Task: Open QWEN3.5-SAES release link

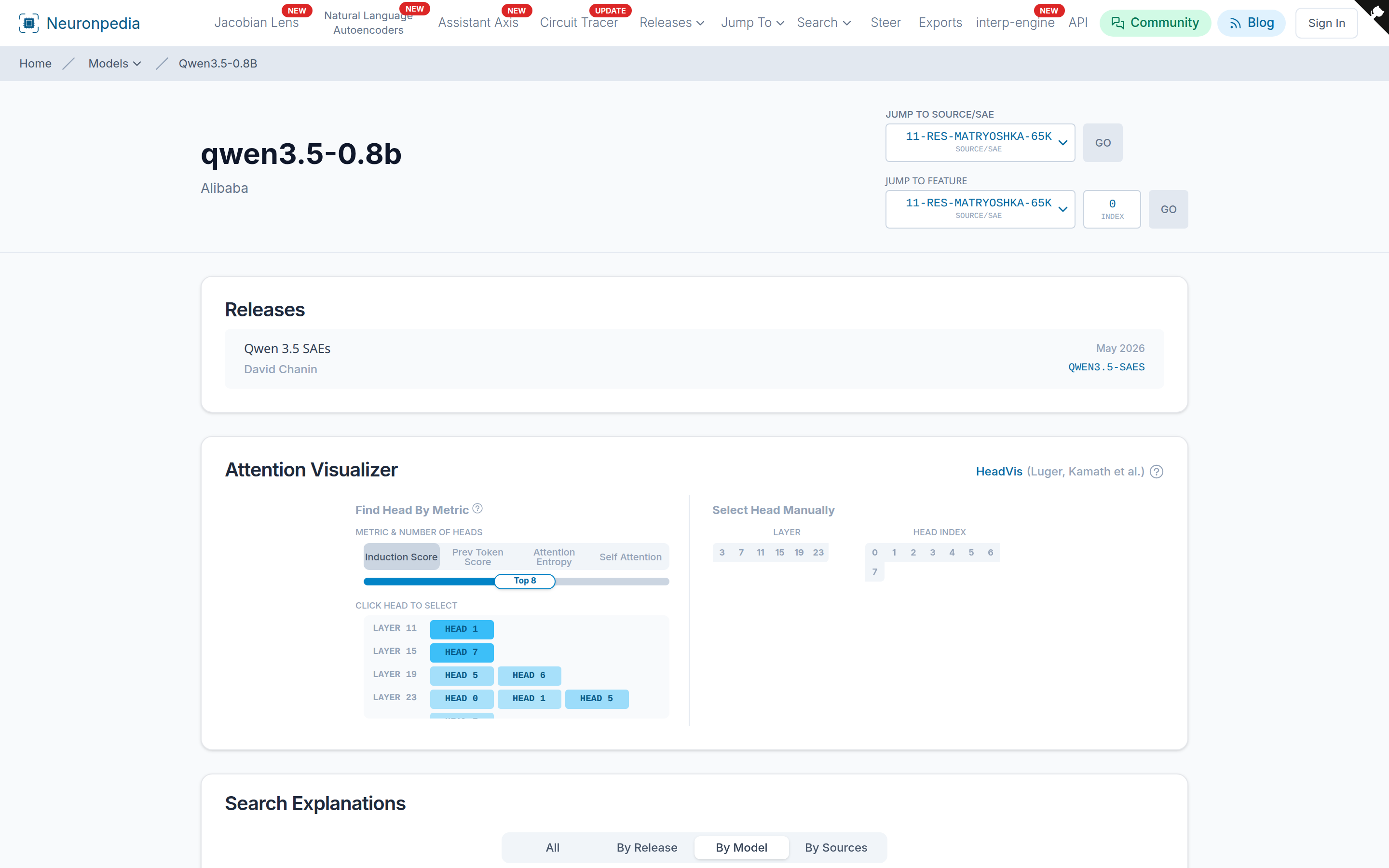Action: pos(1106,367)
